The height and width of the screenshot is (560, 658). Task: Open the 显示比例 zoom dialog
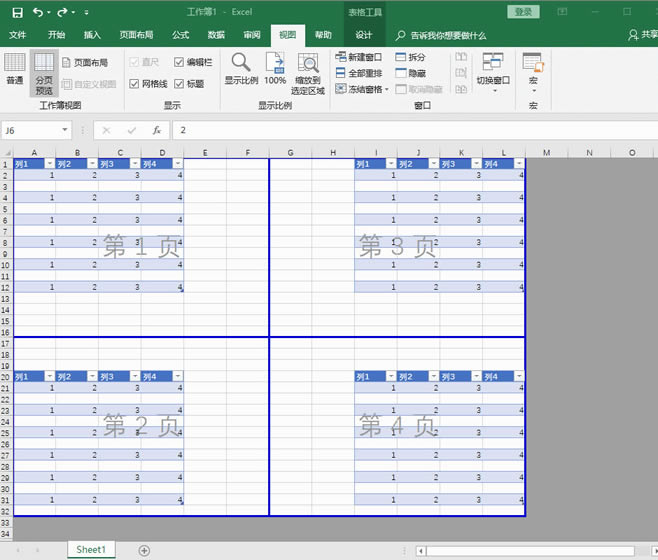pos(241,68)
